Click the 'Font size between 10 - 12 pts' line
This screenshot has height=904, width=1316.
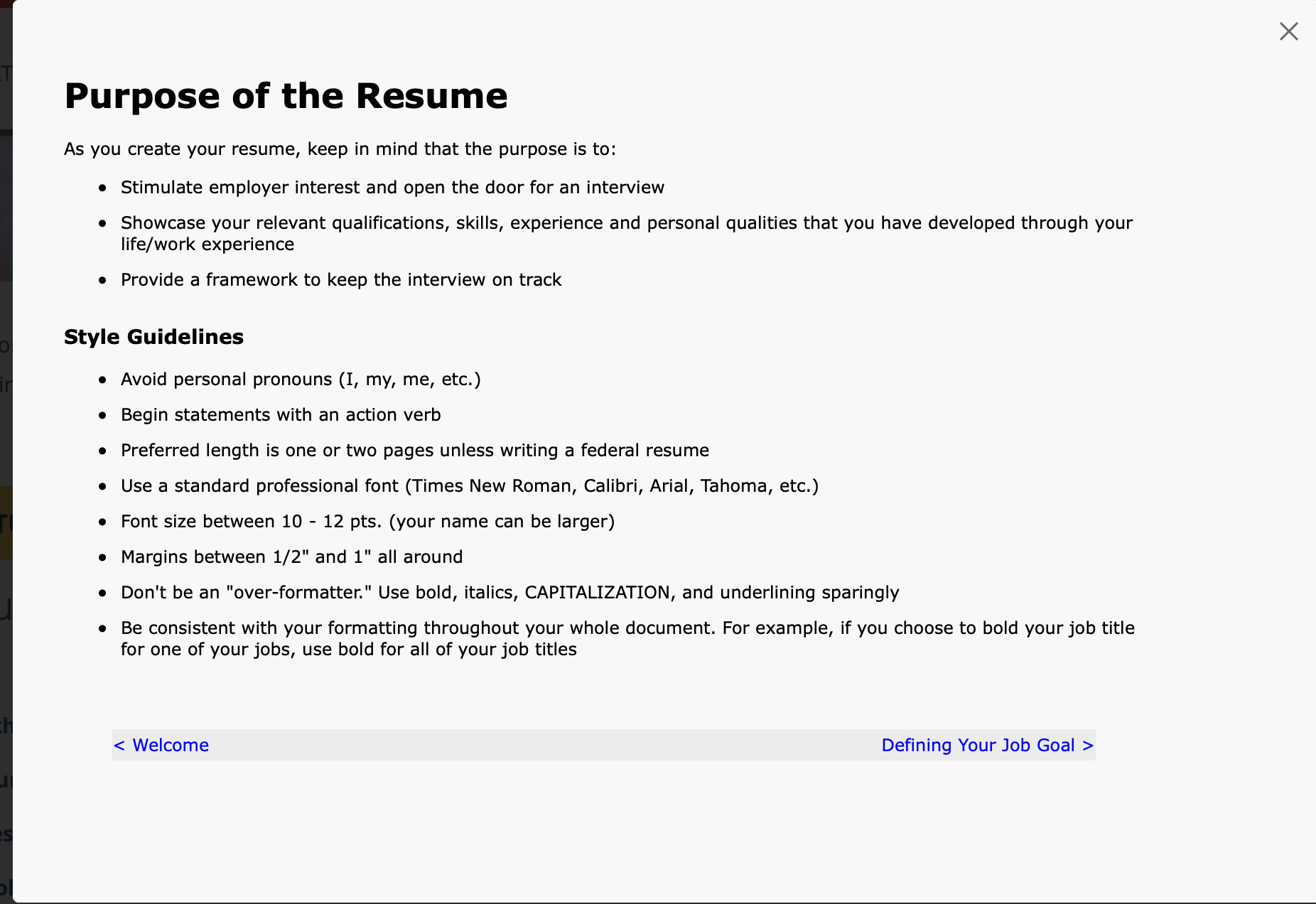coord(367,521)
